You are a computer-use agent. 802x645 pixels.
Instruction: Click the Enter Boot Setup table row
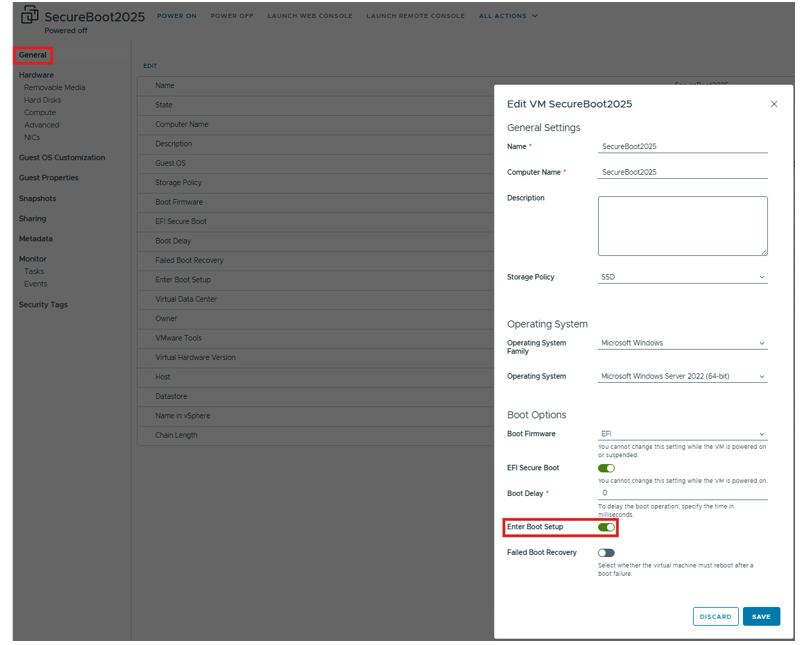click(316, 280)
